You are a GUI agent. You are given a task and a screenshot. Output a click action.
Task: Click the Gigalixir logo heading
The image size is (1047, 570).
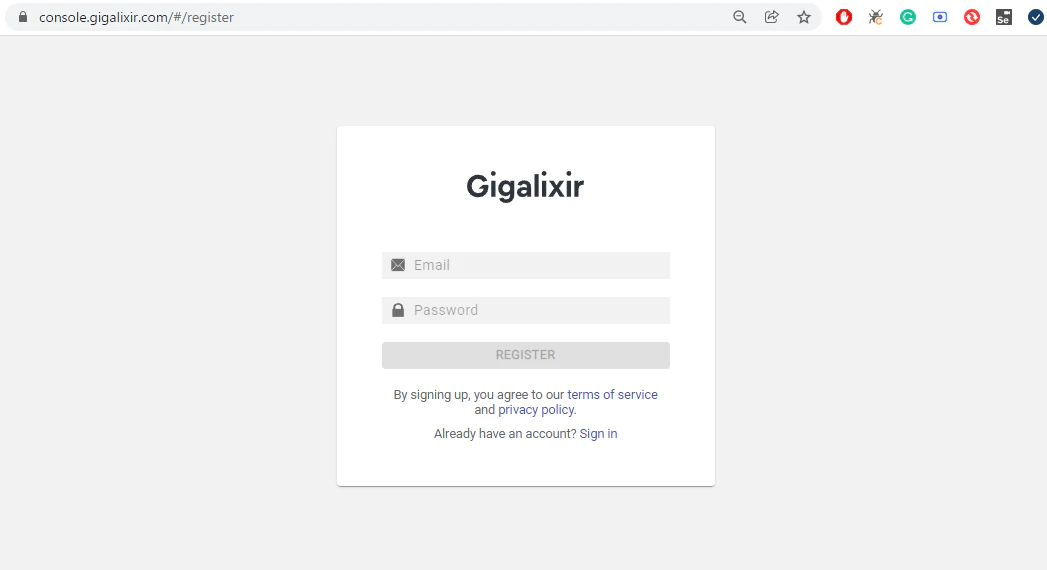[525, 186]
